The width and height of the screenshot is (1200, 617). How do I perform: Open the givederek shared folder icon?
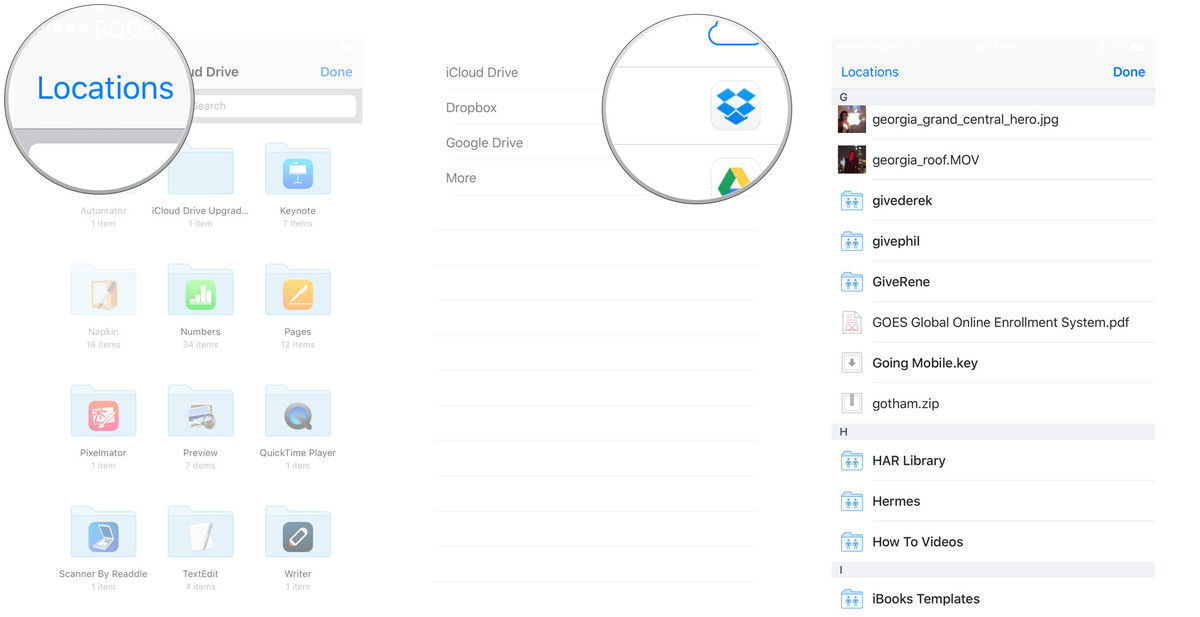tap(852, 200)
